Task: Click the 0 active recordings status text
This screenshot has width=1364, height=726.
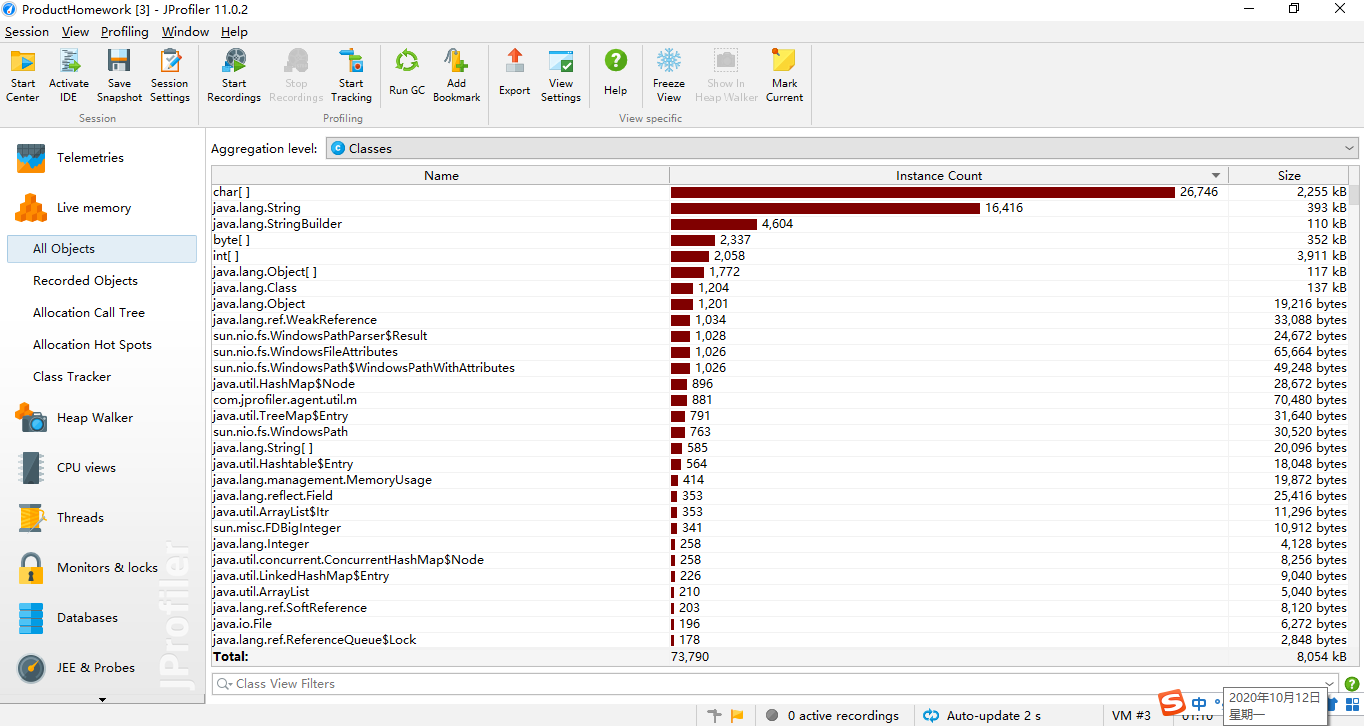Action: tap(843, 716)
